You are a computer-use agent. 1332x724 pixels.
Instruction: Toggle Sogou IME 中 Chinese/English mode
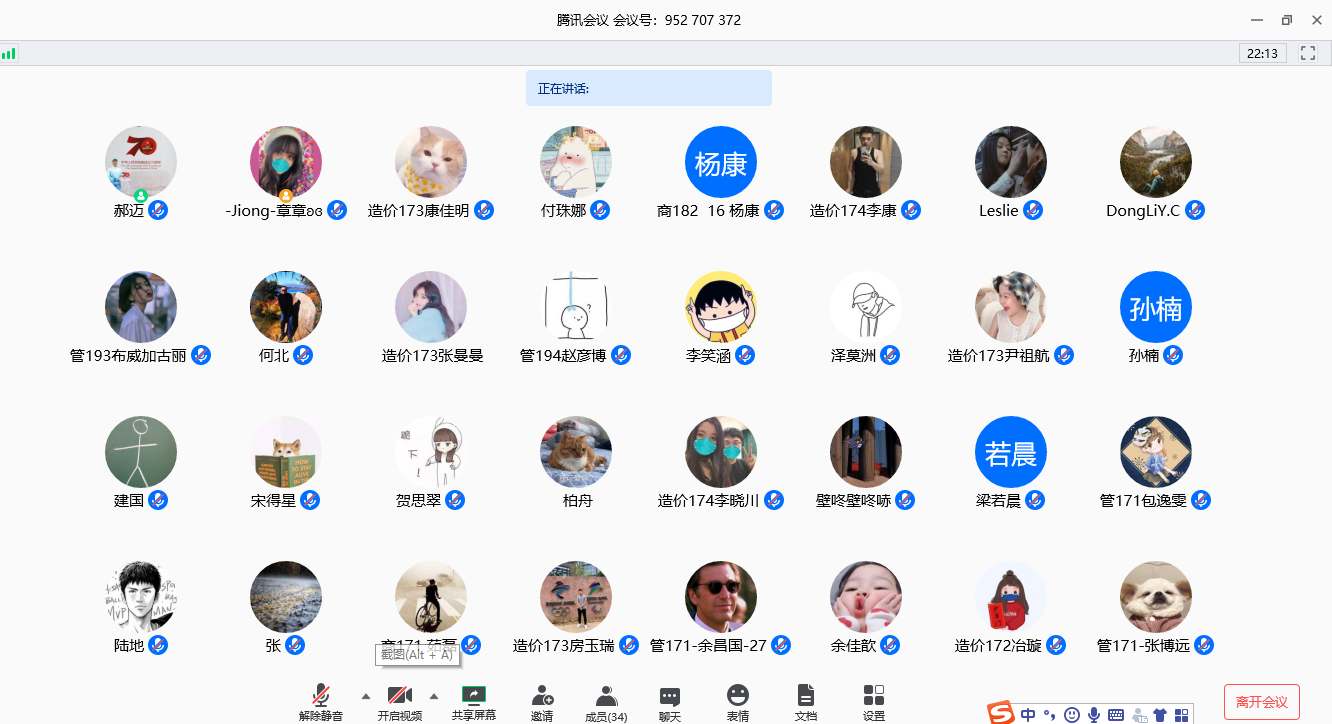[x=1029, y=714]
